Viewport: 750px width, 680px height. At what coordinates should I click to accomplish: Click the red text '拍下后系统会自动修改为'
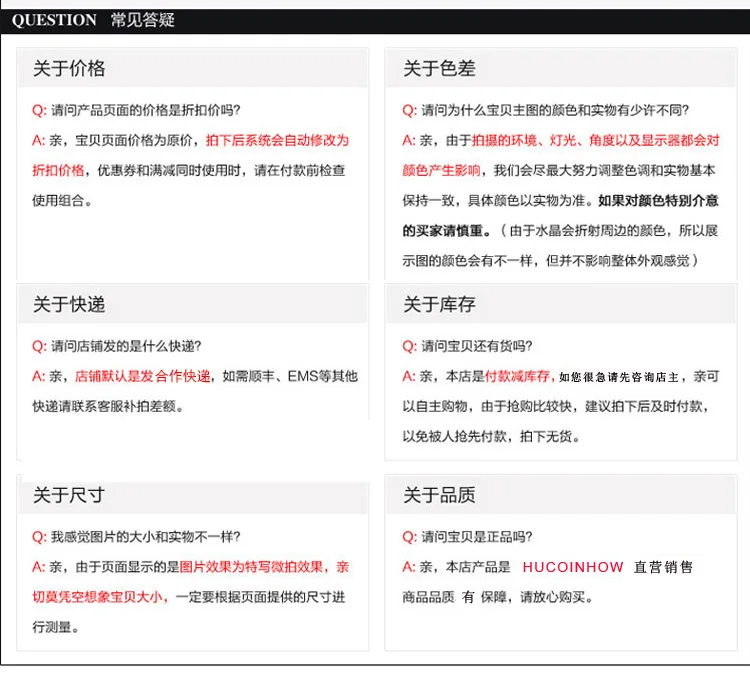[x=277, y=141]
